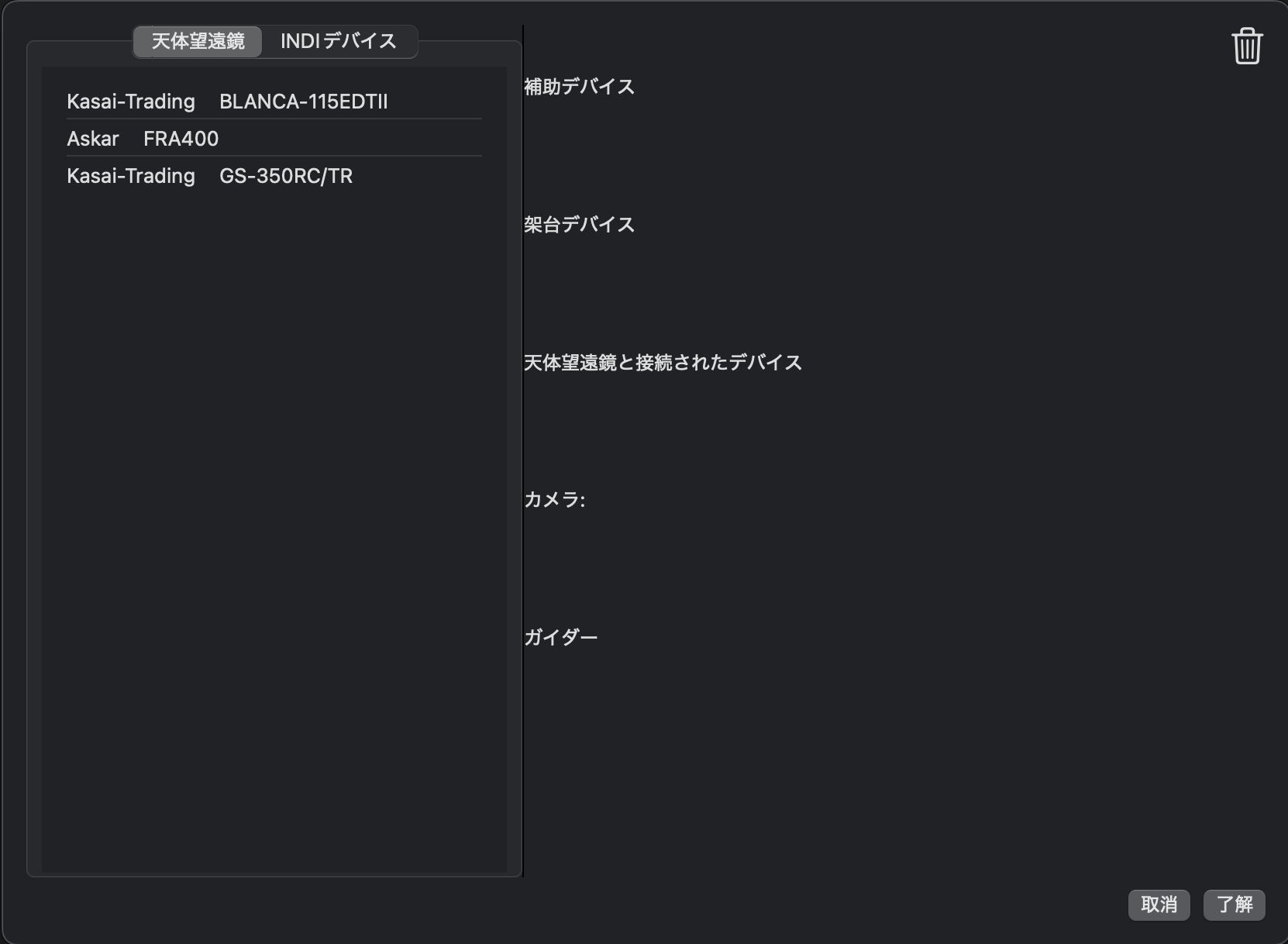
Task: Click the 補助デバイス label
Action: [x=580, y=87]
